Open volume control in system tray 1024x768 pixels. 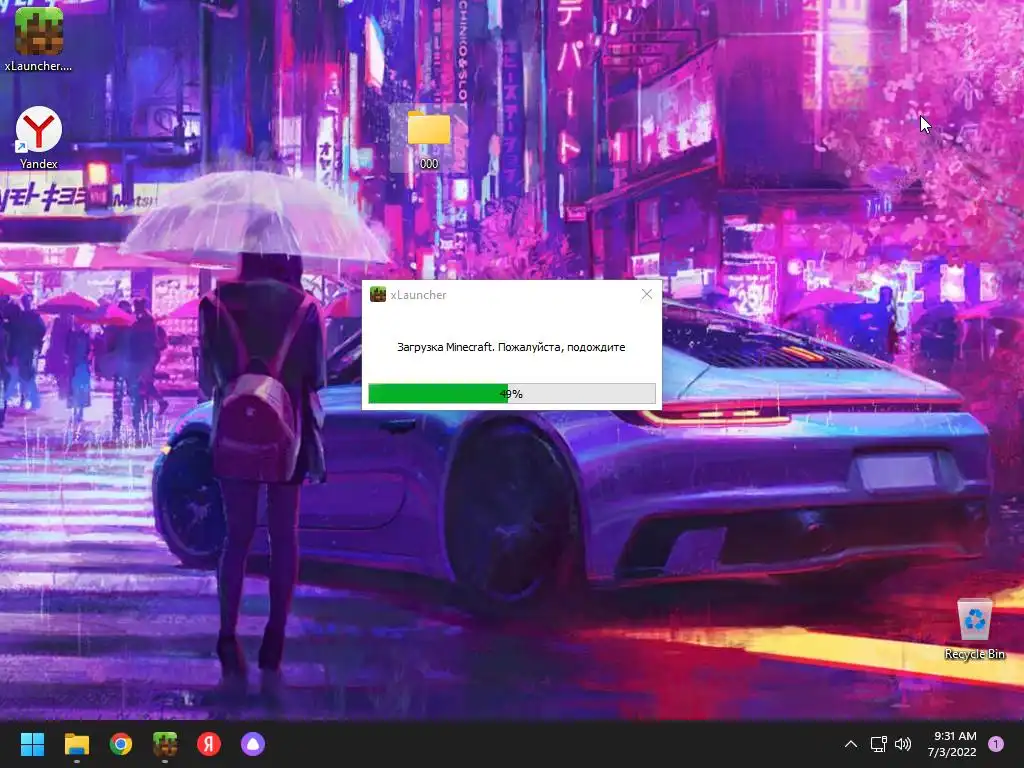click(x=903, y=744)
